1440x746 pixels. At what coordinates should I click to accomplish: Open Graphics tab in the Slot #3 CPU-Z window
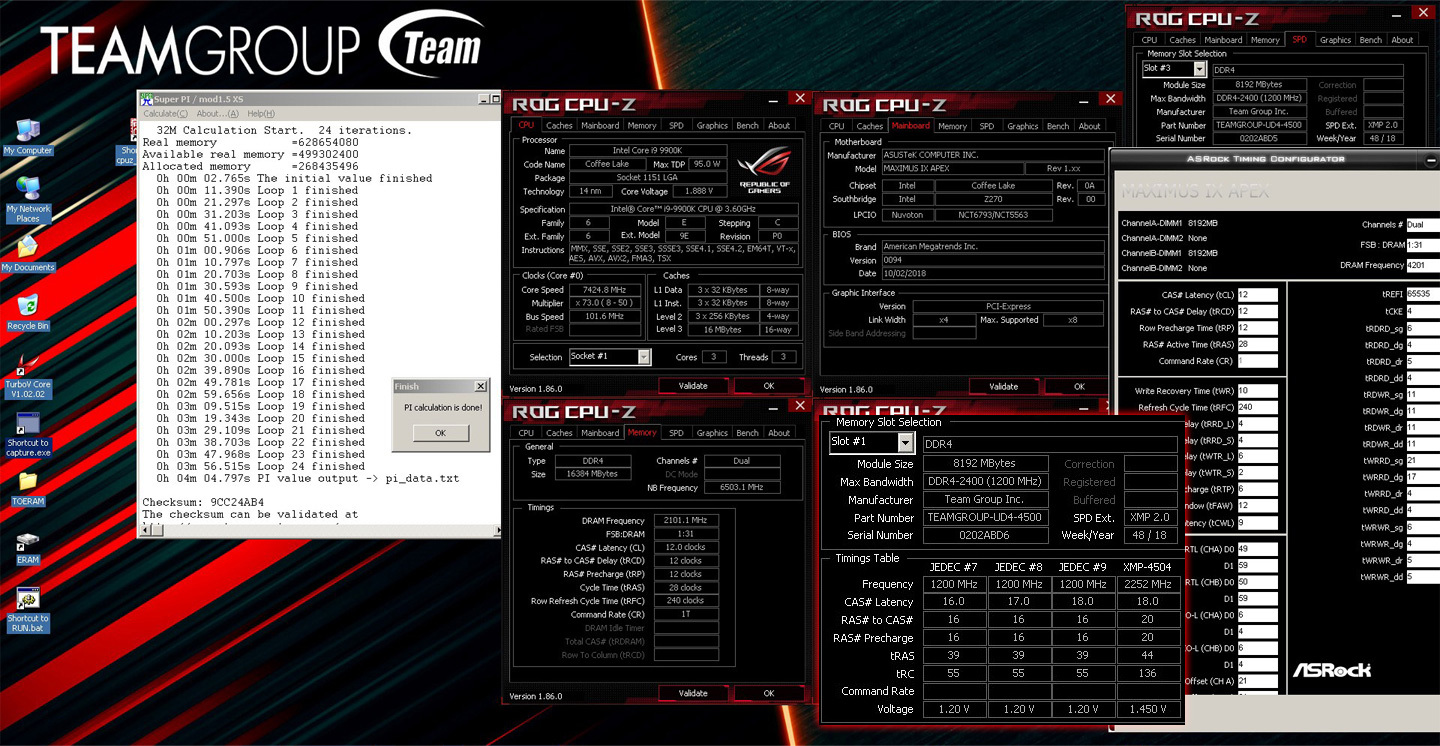coord(1335,40)
